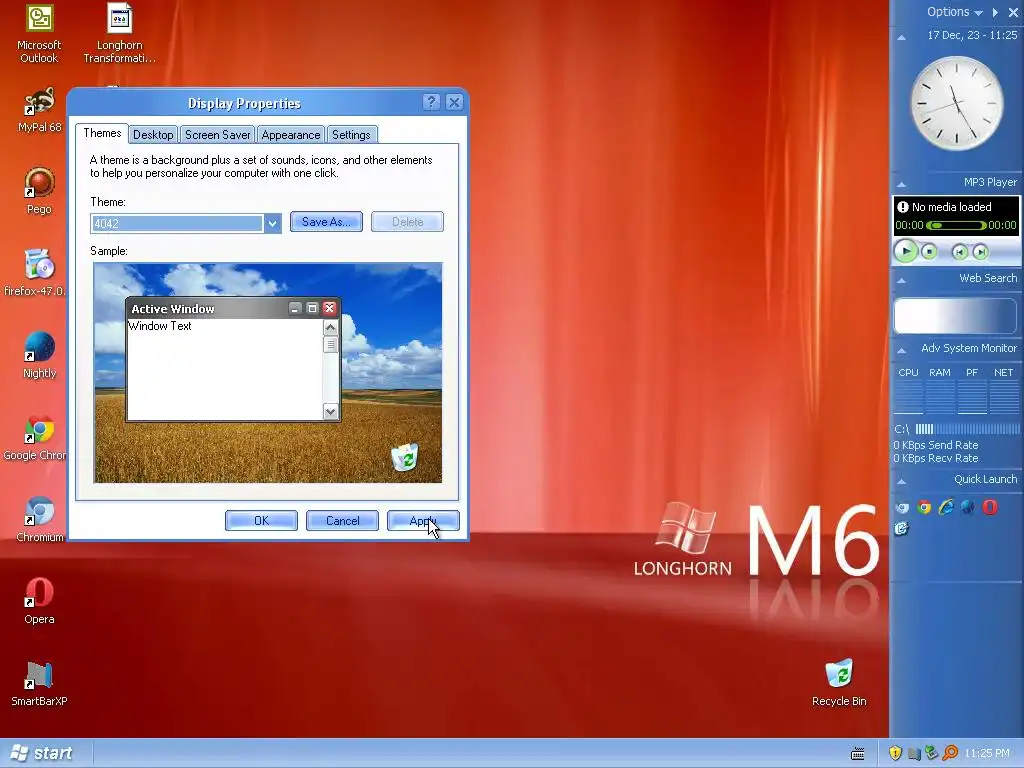1024x768 pixels.
Task: Launch Internet Explorer from sidebar Quick Launch
Action: (x=946, y=507)
